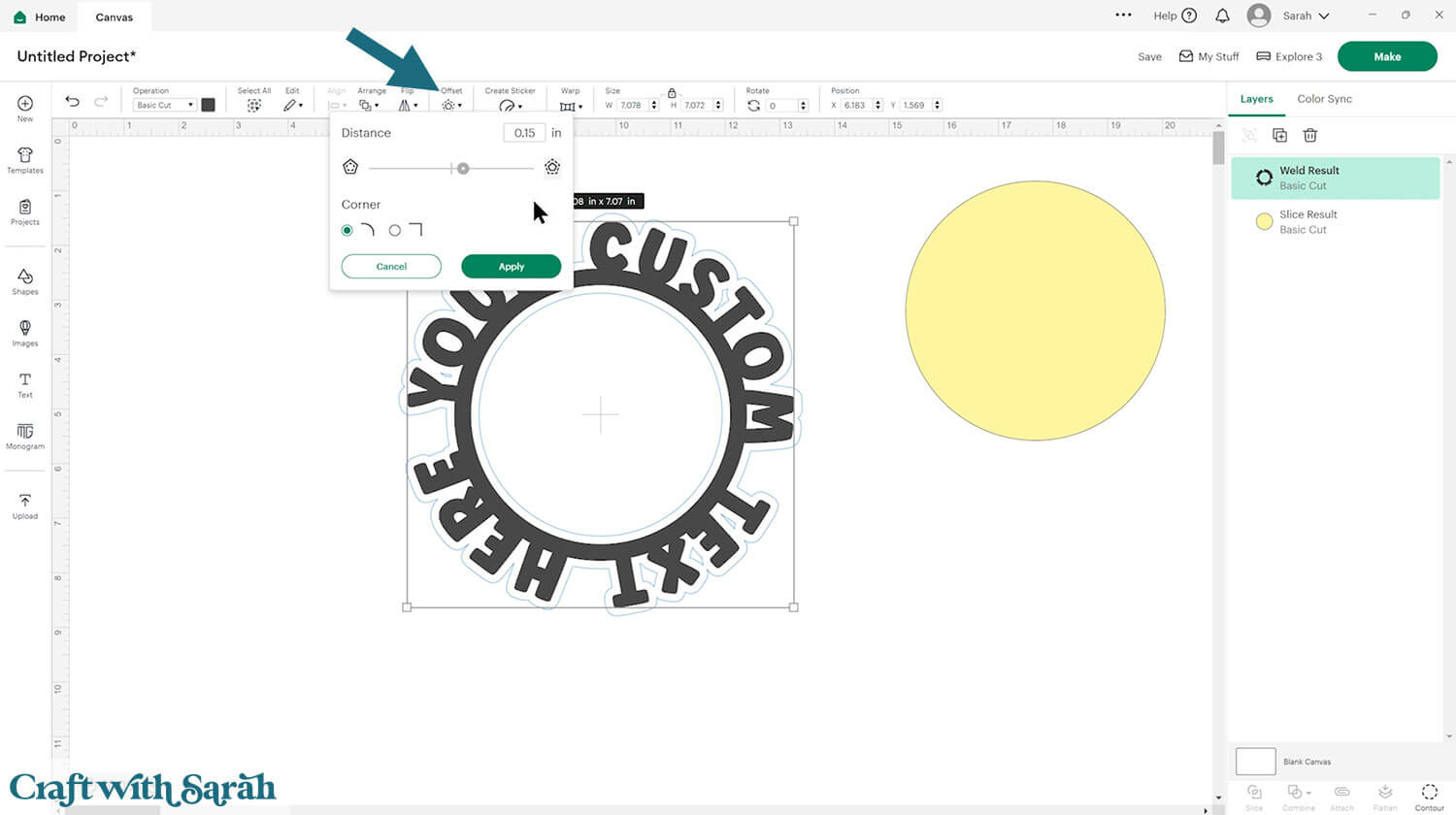Apply the offset settings
Viewport: 1456px width, 815px height.
pos(511,267)
